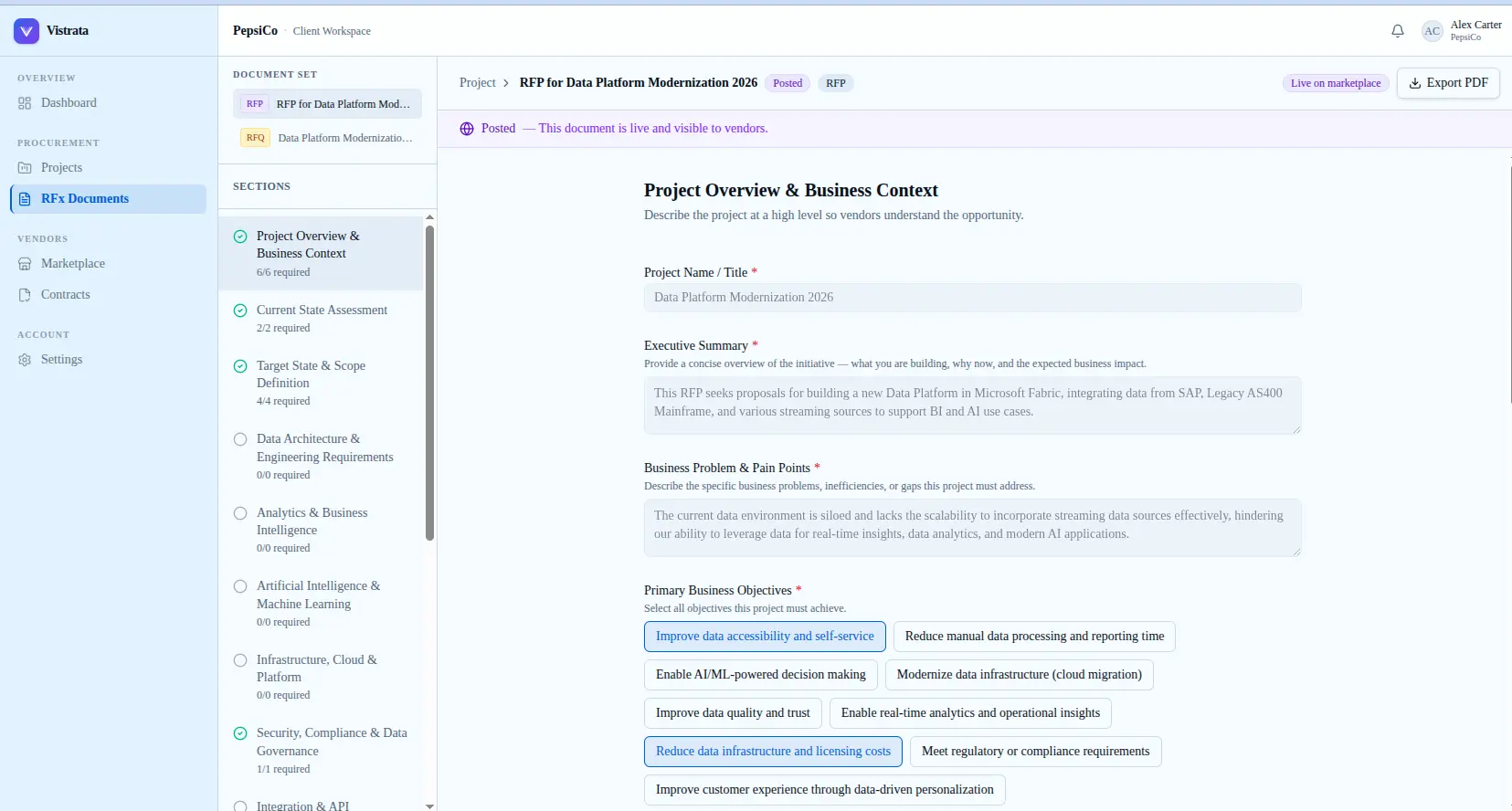
Task: Click the Business Problem & Pain Points textarea
Action: (x=972, y=528)
